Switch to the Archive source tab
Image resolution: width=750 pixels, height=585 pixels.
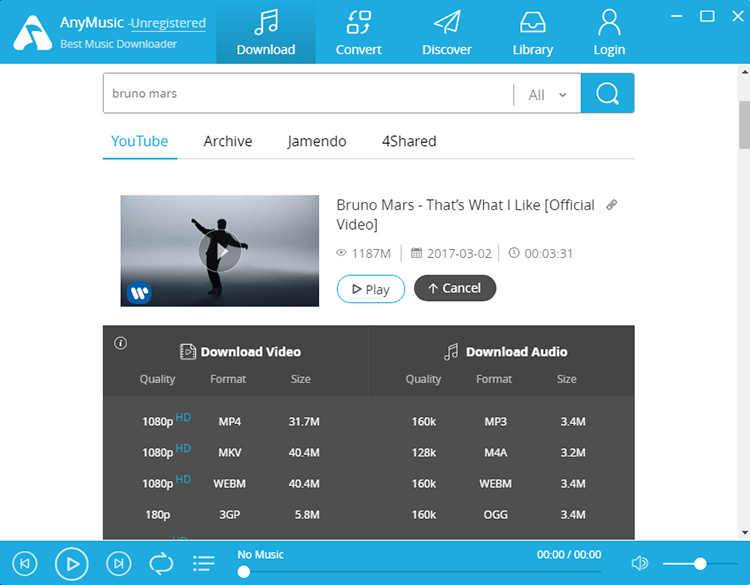click(x=228, y=141)
